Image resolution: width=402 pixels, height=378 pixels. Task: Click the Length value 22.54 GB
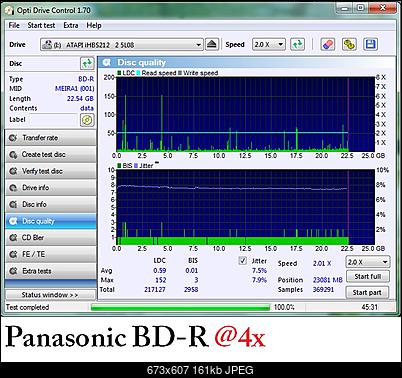[x=80, y=99]
